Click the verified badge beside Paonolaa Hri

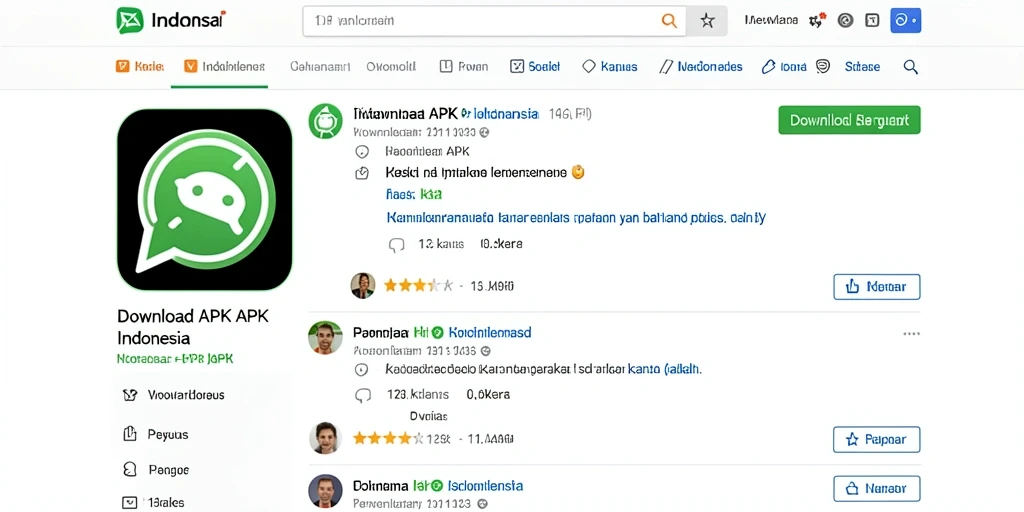tap(438, 332)
